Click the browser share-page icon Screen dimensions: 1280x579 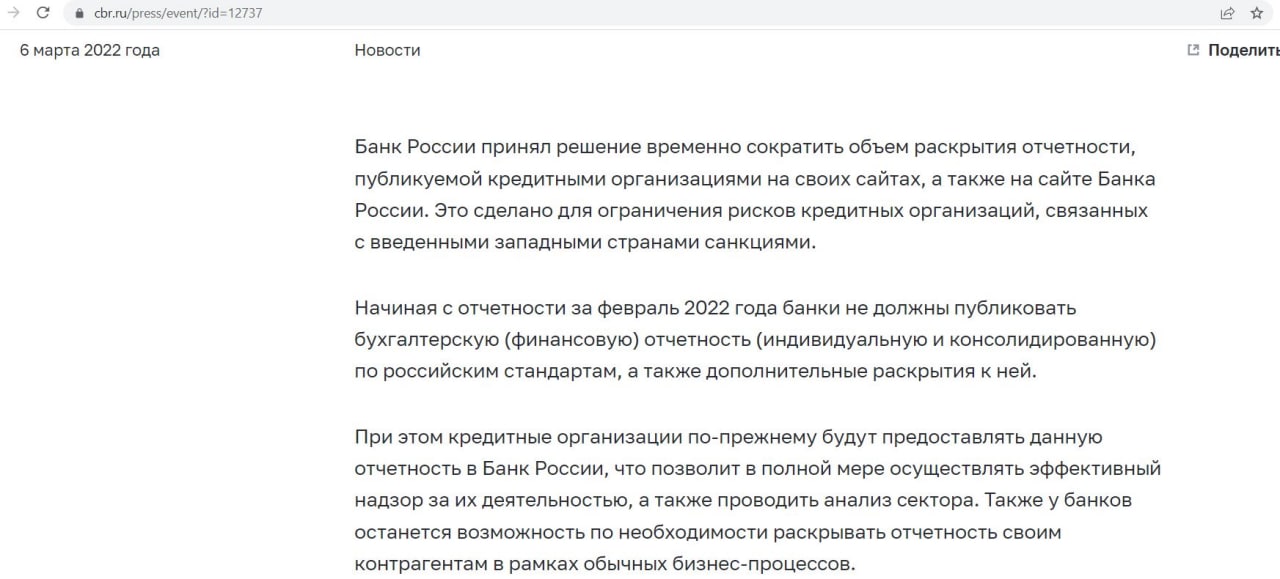[x=1227, y=14]
